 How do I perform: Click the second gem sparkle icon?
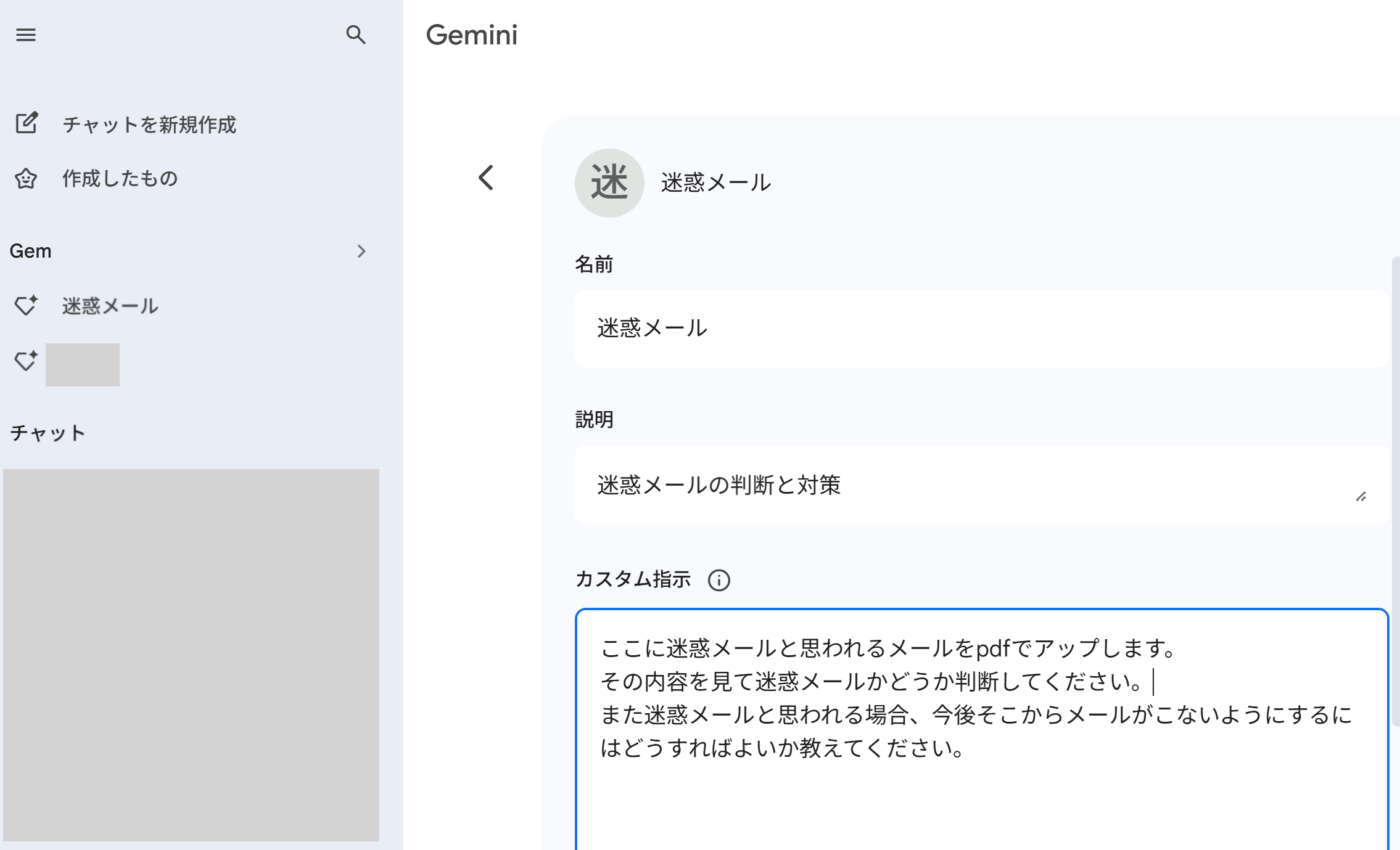coord(26,361)
